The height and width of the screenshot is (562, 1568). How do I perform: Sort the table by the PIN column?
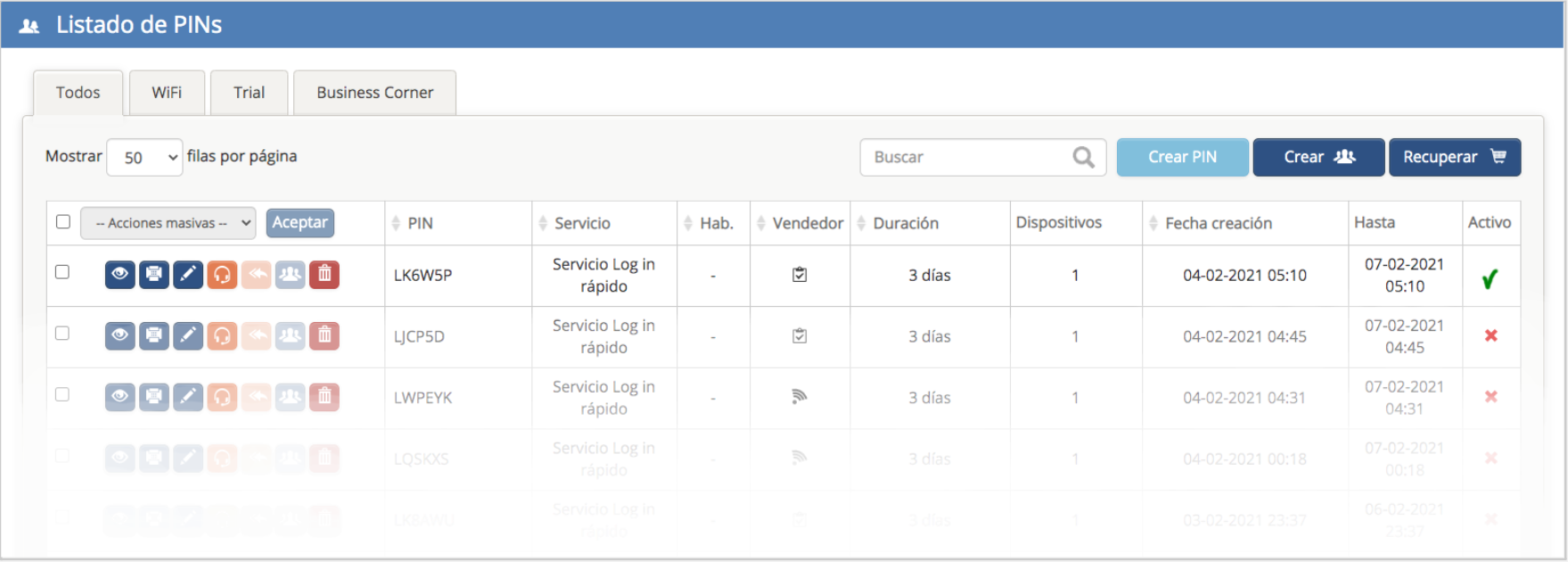[419, 223]
